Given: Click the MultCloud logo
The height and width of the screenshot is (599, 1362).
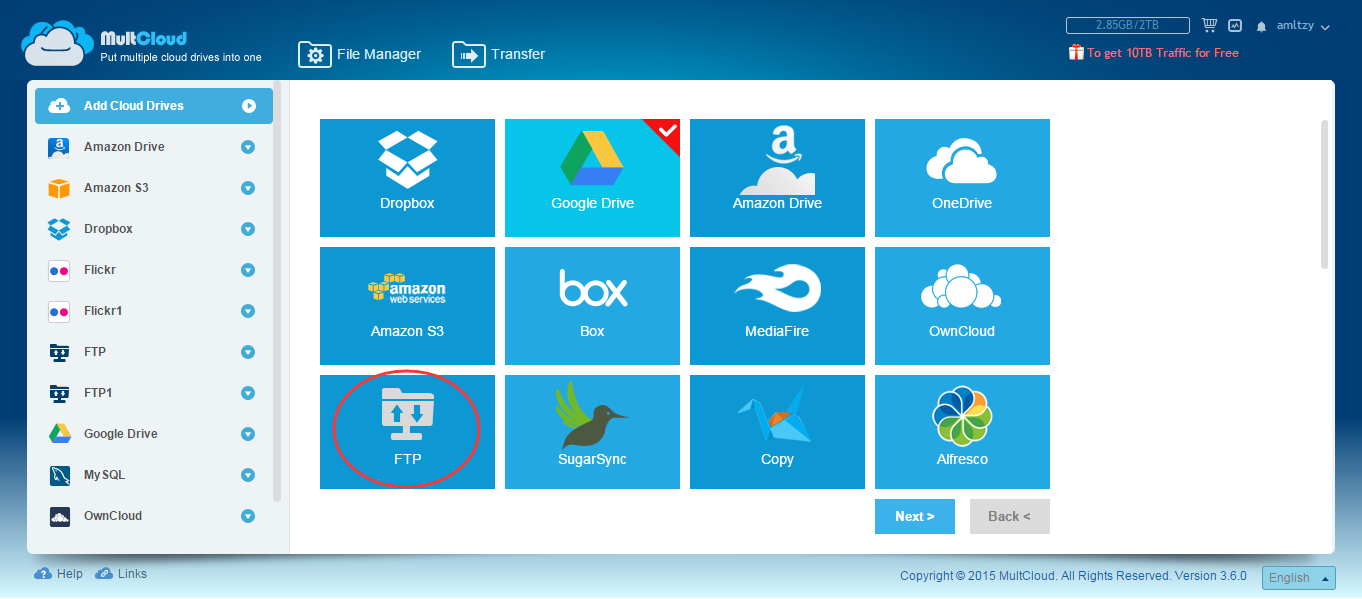Looking at the screenshot, I should point(141,45).
